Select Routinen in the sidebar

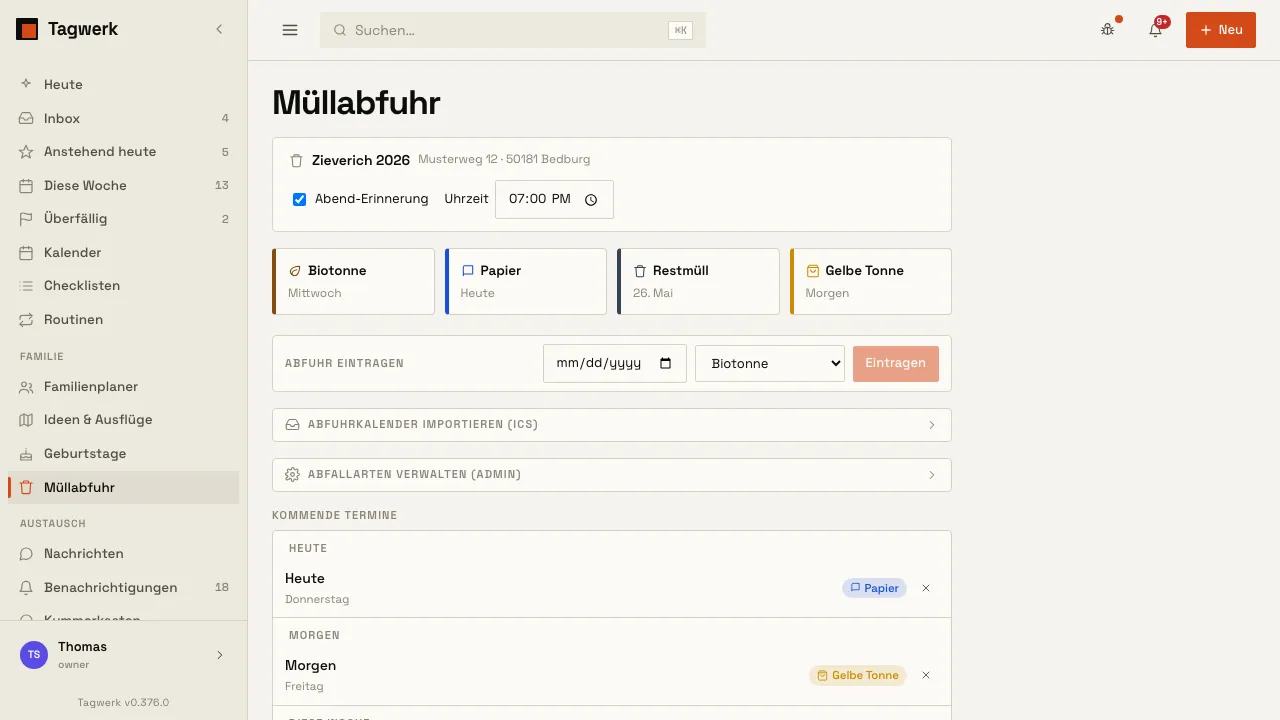point(124,319)
